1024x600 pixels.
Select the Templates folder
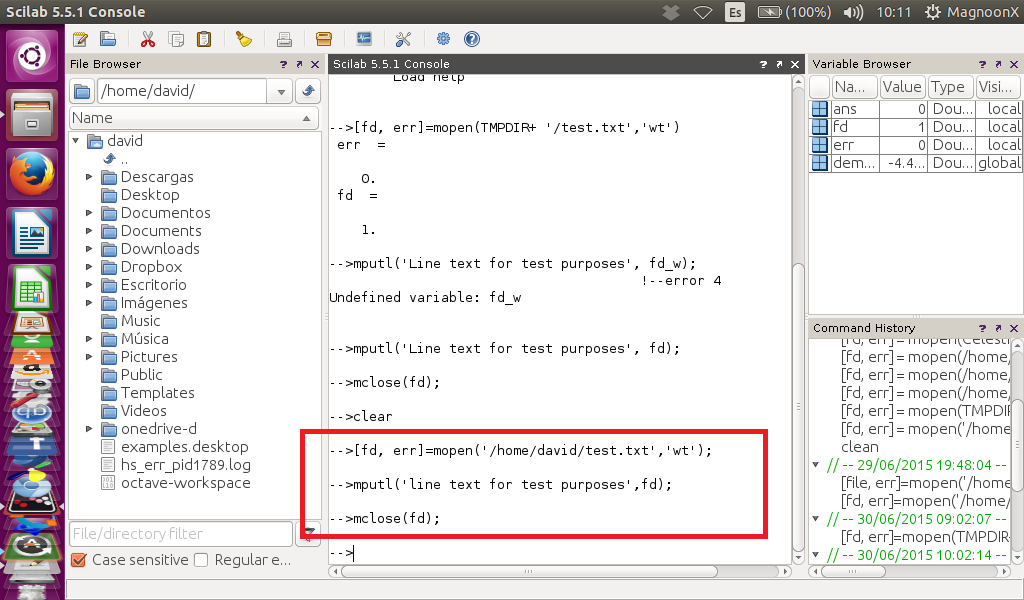coord(157,392)
